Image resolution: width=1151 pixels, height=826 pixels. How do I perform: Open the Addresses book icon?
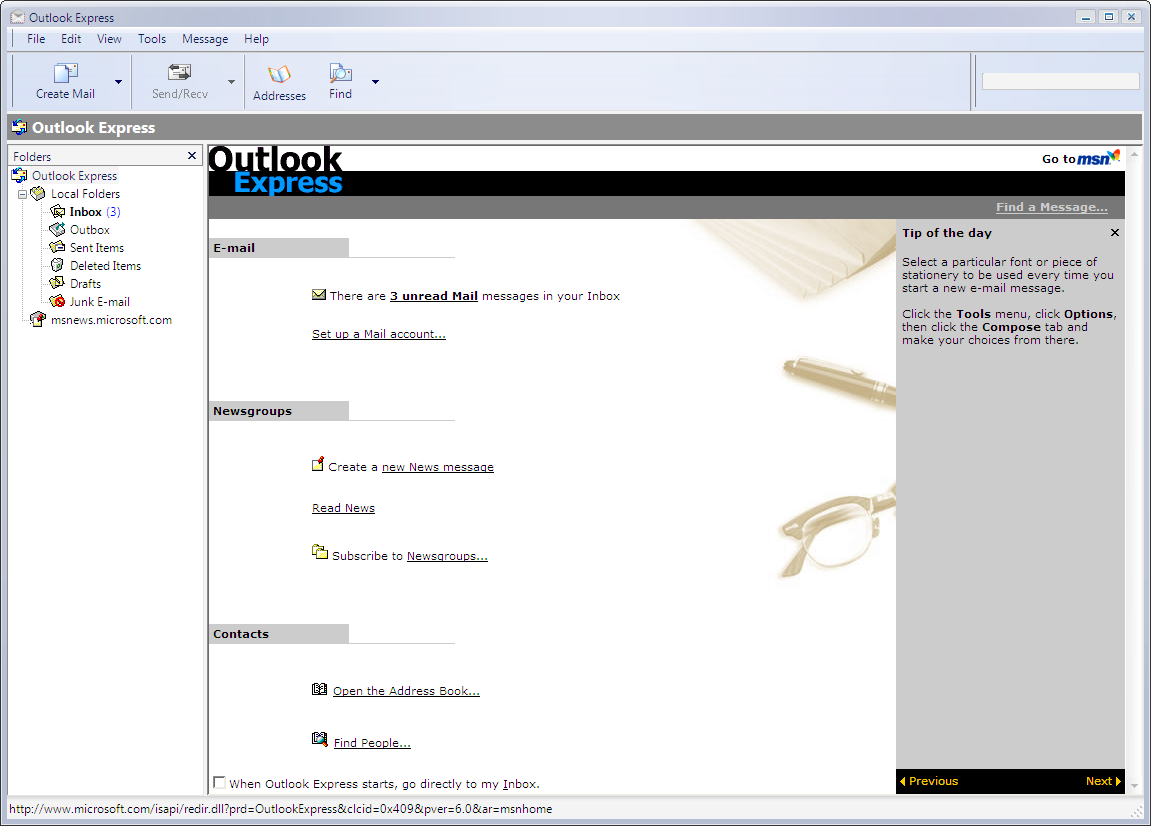pyautogui.click(x=279, y=74)
